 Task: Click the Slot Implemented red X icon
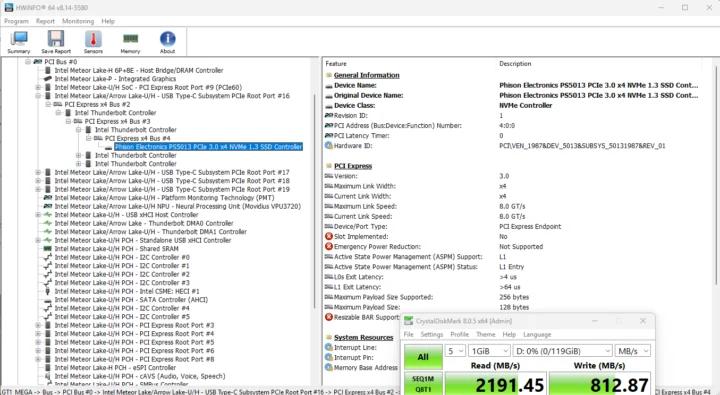point(329,237)
